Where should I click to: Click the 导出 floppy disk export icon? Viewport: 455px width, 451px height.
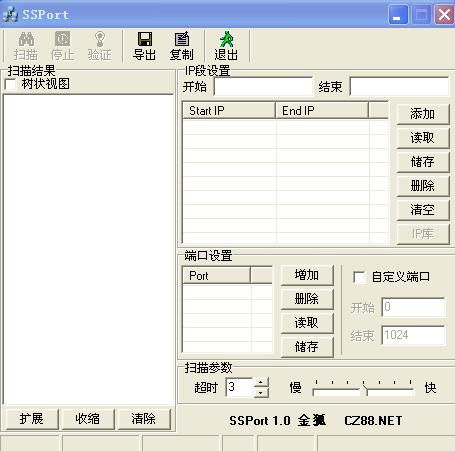(145, 39)
